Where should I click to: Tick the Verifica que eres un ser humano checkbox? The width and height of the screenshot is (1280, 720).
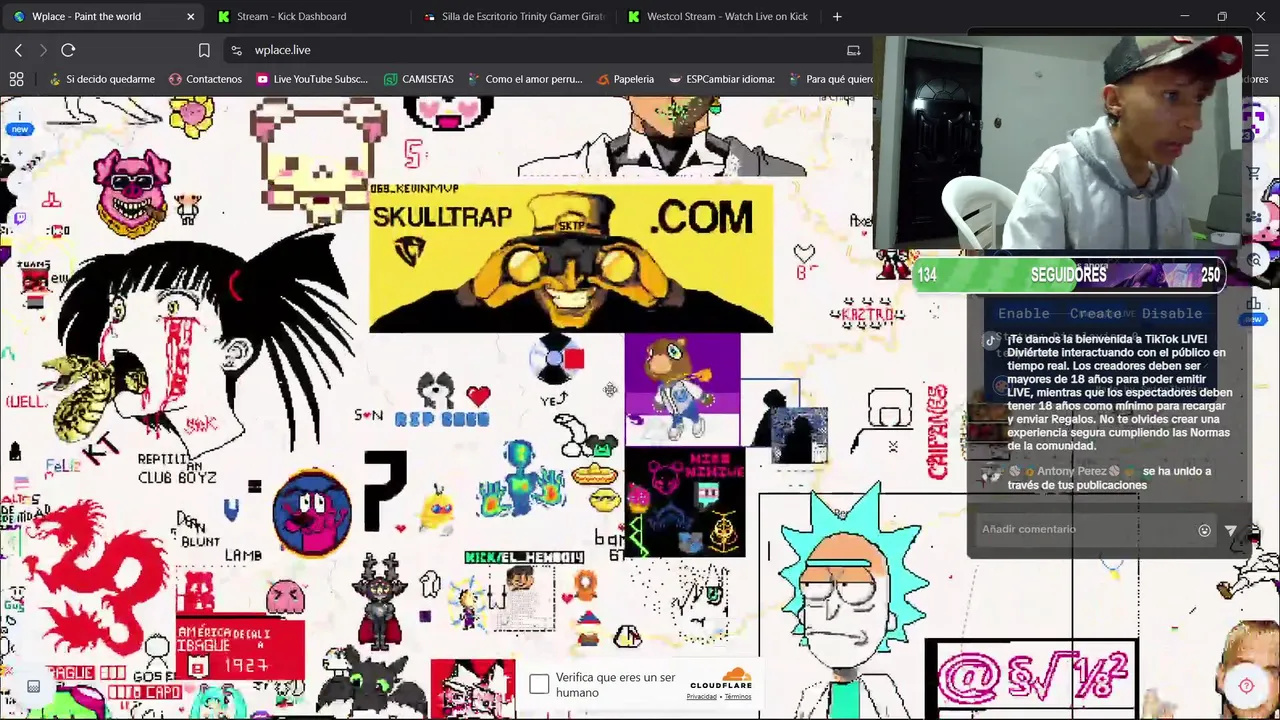[539, 684]
